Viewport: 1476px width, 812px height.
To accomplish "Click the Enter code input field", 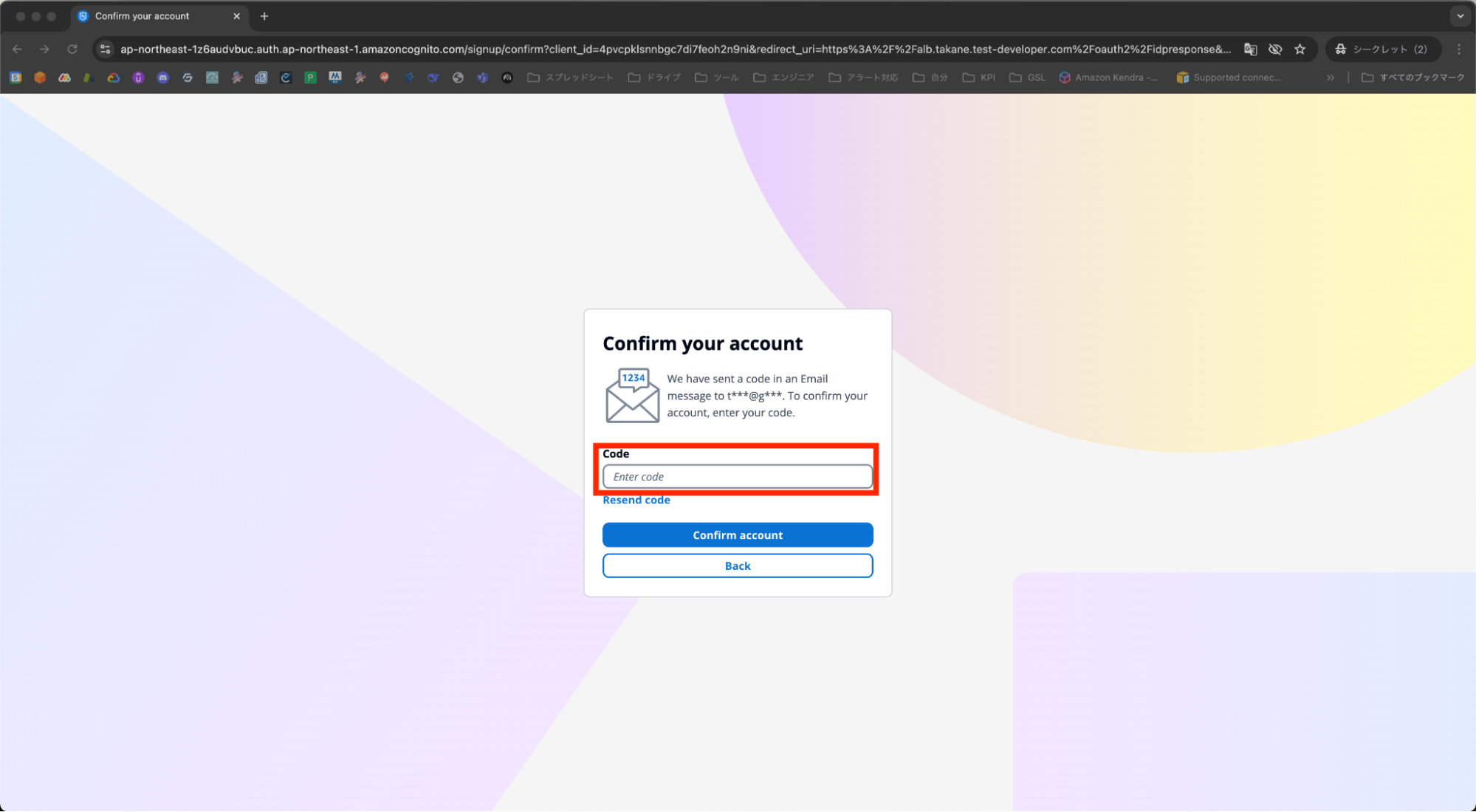I will (x=737, y=476).
